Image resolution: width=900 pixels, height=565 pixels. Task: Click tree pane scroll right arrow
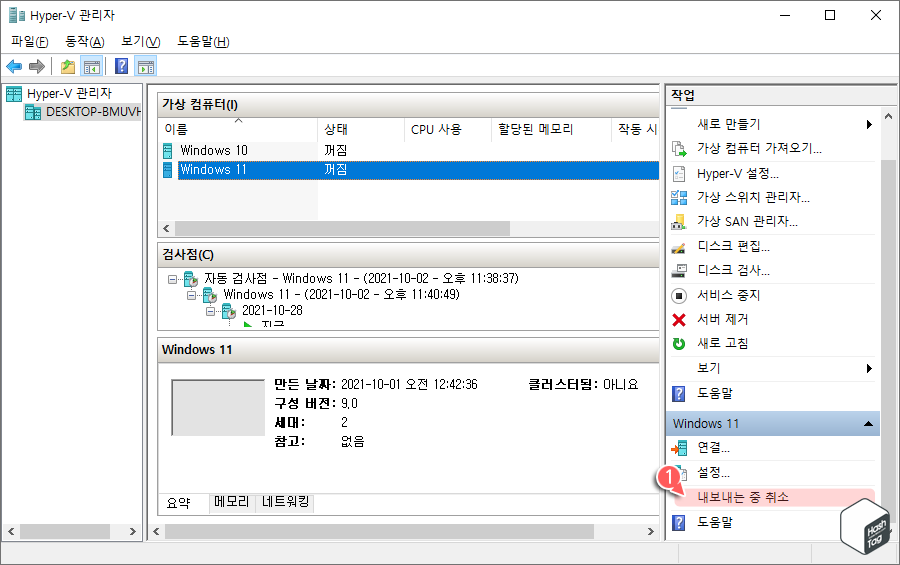pos(133,532)
